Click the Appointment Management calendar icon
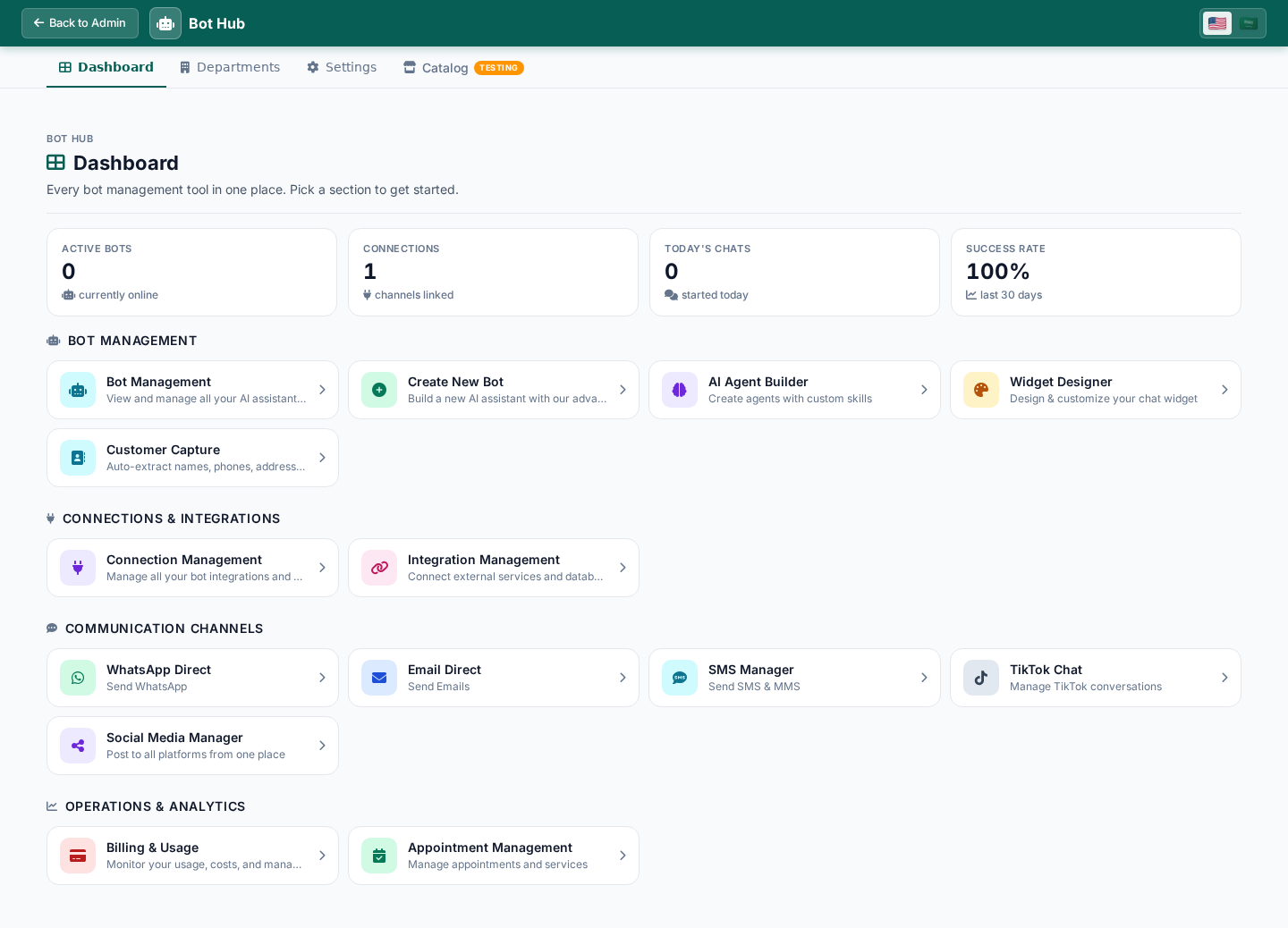 click(x=379, y=856)
